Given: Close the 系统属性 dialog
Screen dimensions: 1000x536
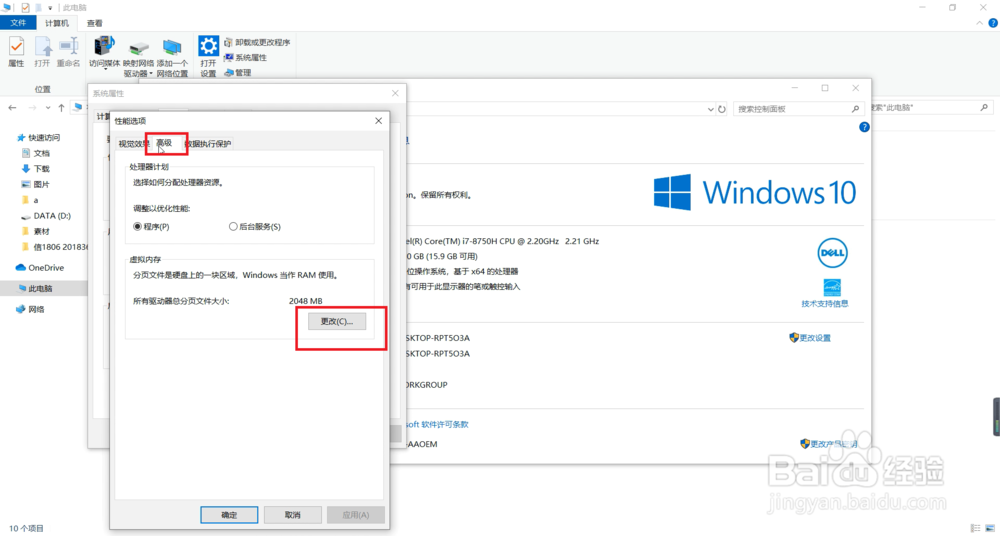Looking at the screenshot, I should [395, 93].
